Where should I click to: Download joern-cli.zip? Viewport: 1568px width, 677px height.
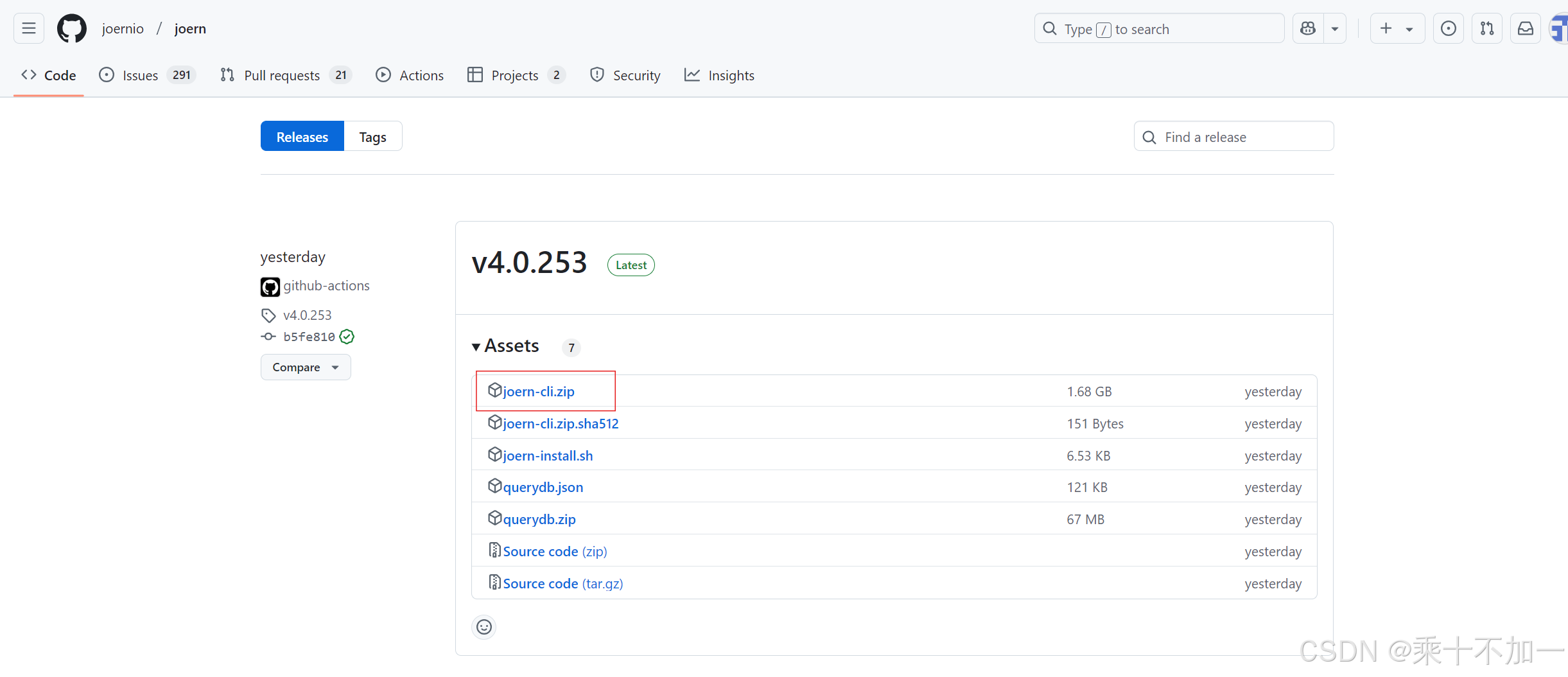[538, 391]
